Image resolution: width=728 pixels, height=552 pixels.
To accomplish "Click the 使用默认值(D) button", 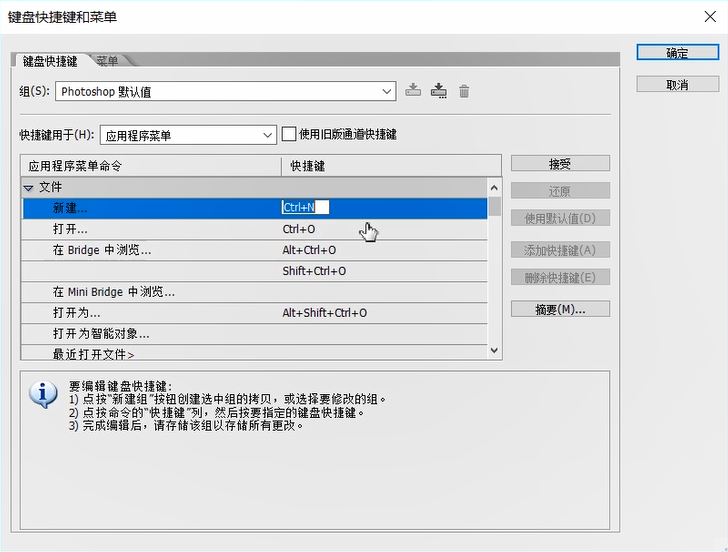I will [x=560, y=218].
